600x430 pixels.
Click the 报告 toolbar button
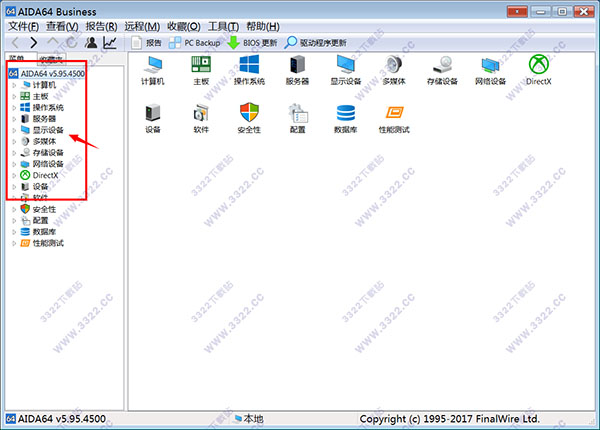(146, 42)
